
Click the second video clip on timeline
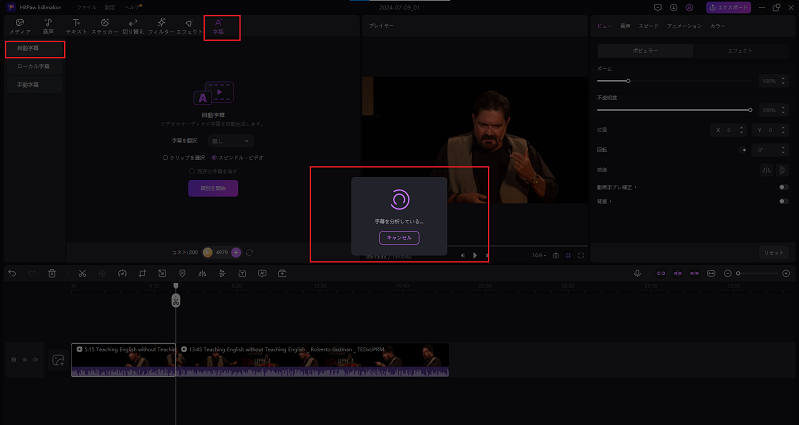tap(313, 360)
